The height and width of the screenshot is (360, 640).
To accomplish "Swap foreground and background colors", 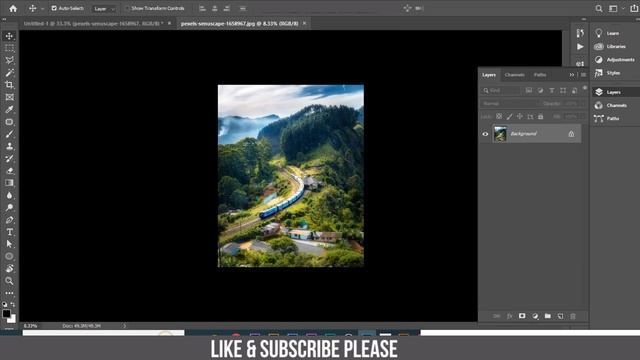I will click(x=13, y=304).
